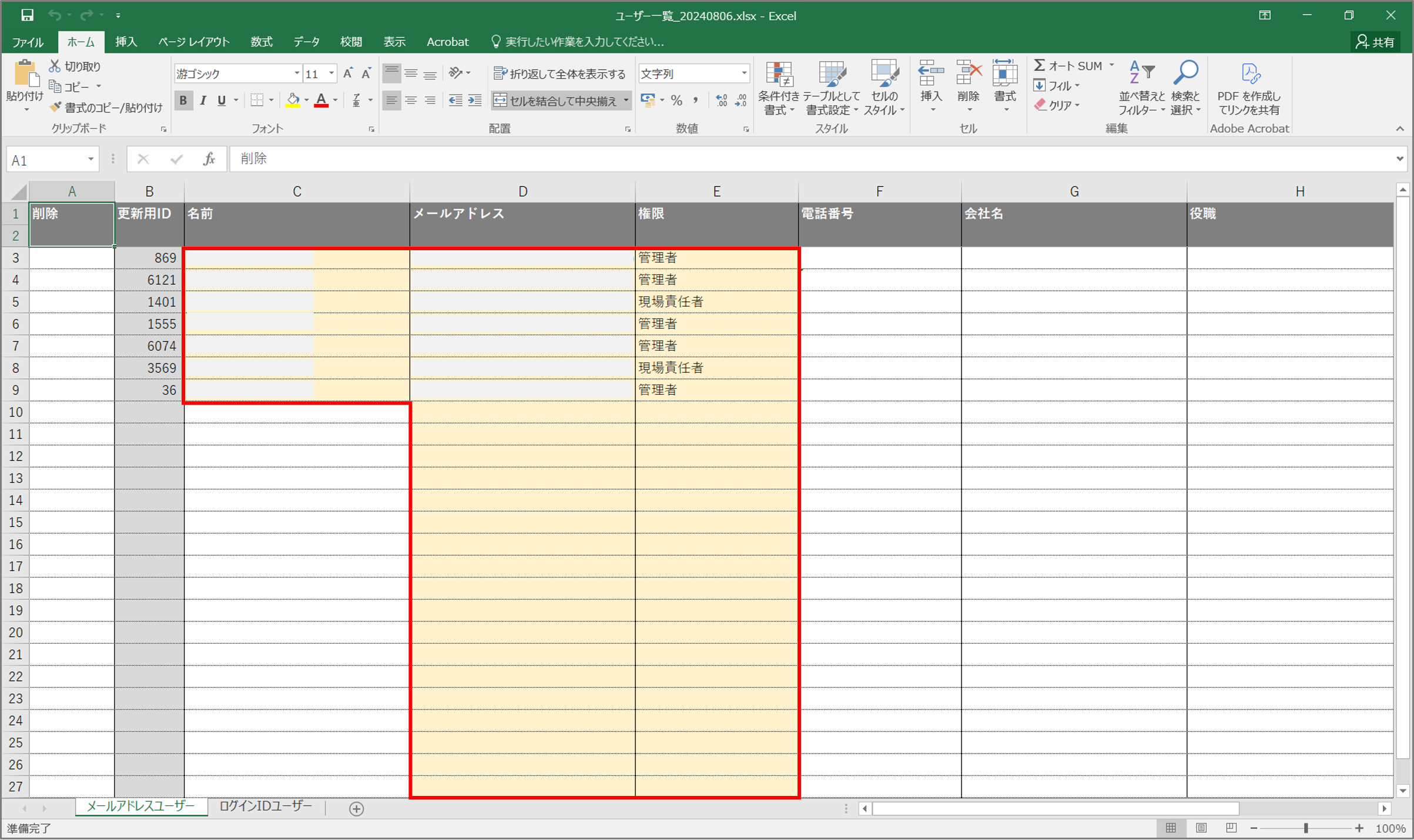Open the 挿入 ribbon tab
This screenshot has height=840, width=1414.
click(x=126, y=42)
